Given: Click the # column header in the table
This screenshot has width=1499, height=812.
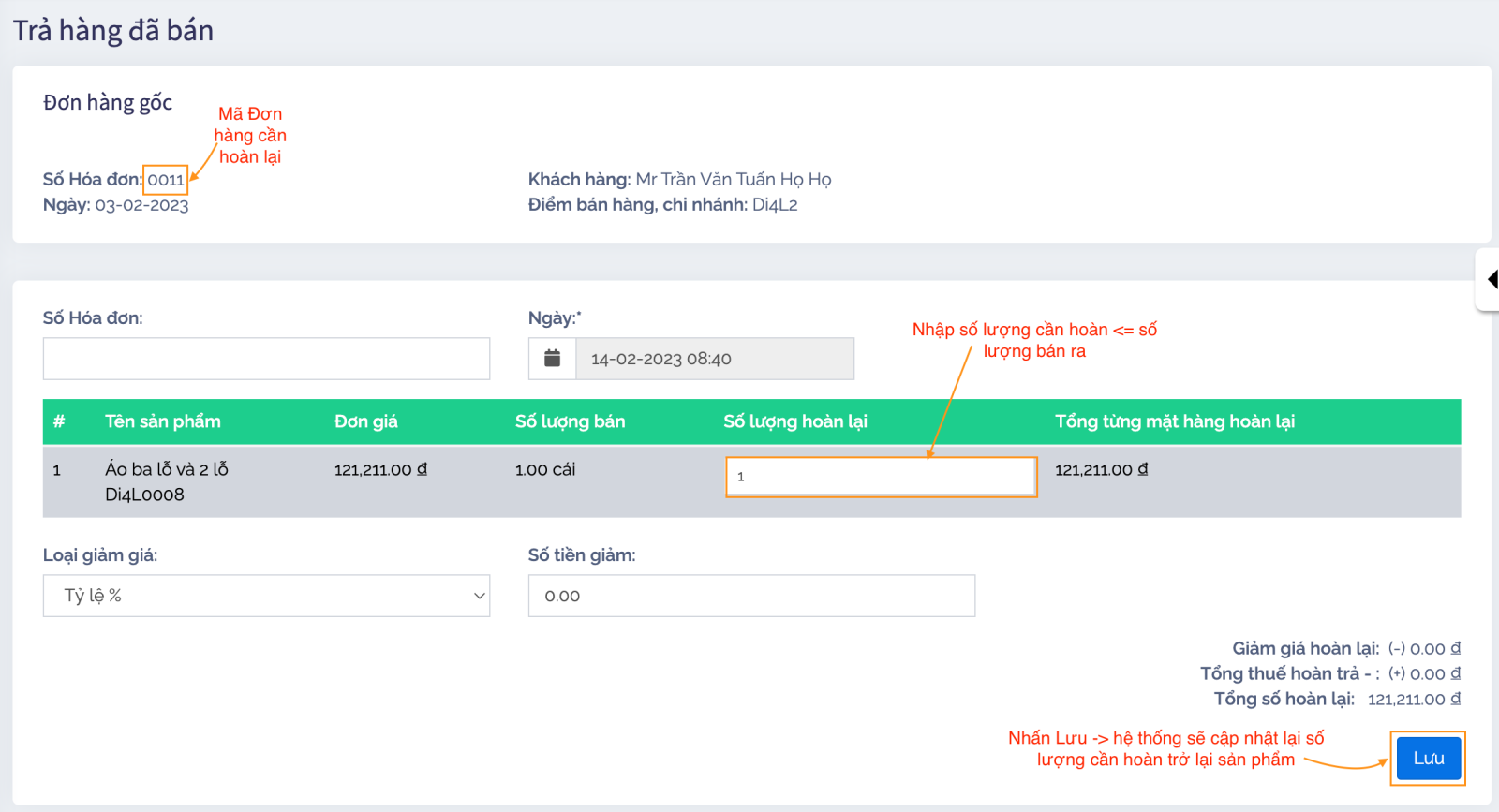Looking at the screenshot, I should click(59, 421).
